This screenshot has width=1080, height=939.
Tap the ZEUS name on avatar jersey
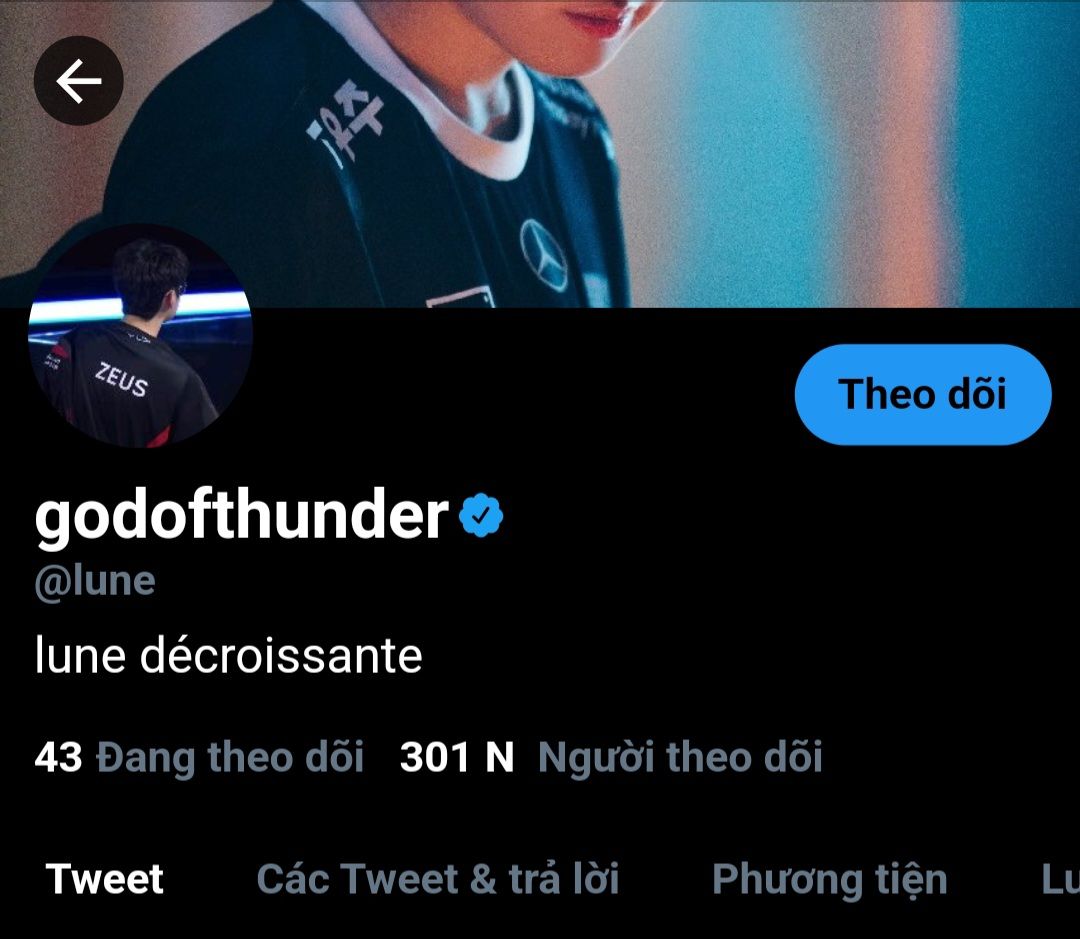click(121, 380)
